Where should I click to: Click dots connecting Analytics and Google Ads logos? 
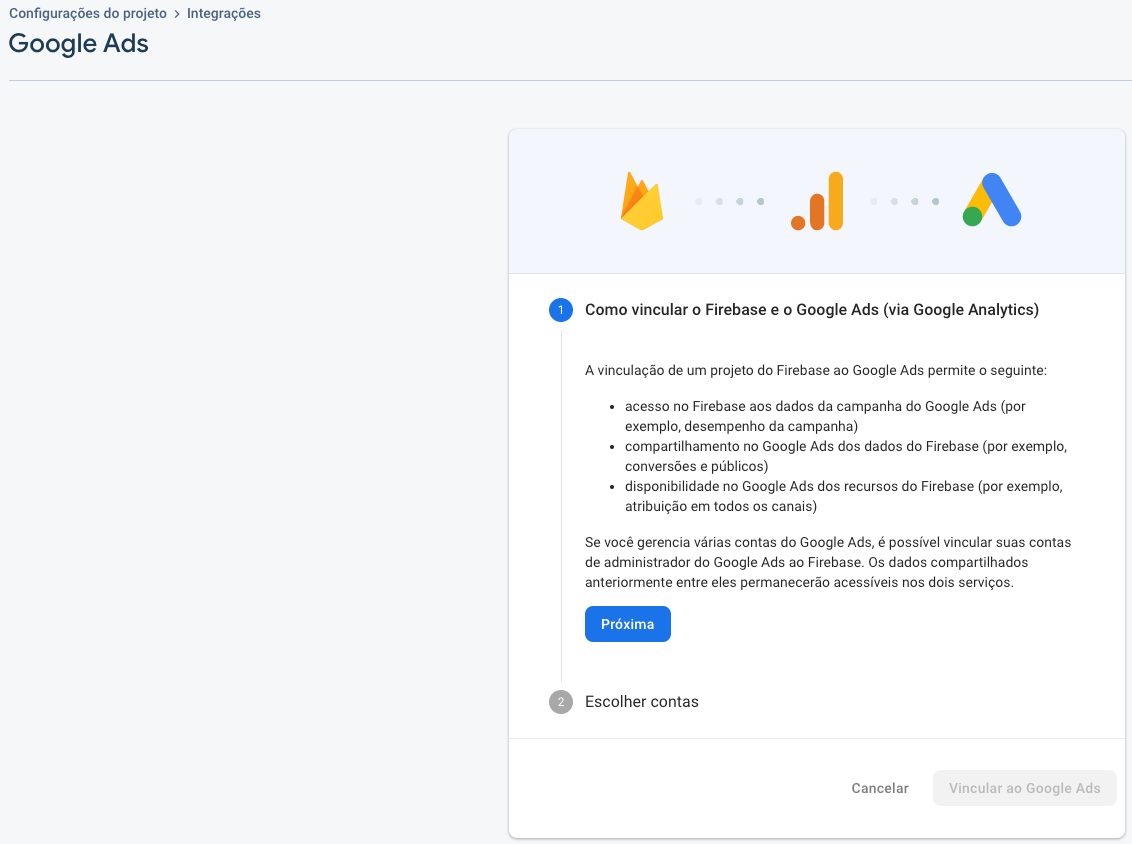[x=904, y=202]
